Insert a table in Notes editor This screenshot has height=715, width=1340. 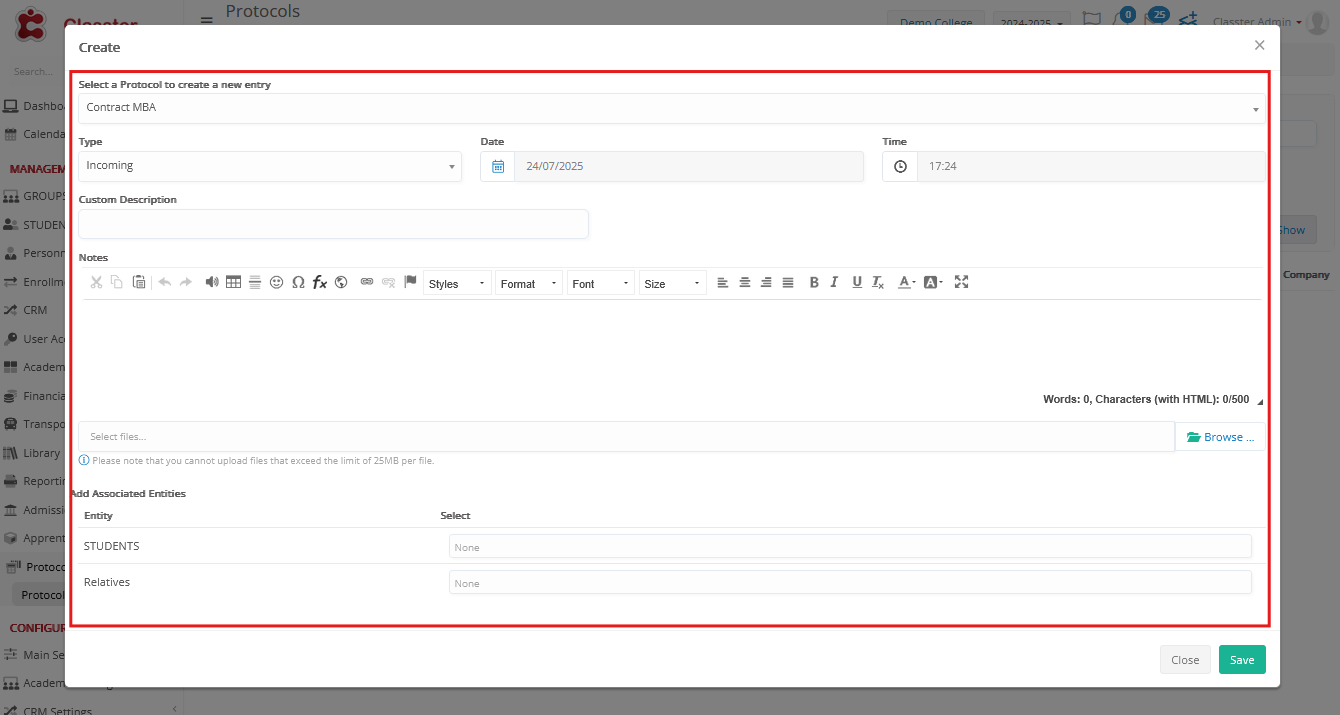[233, 283]
